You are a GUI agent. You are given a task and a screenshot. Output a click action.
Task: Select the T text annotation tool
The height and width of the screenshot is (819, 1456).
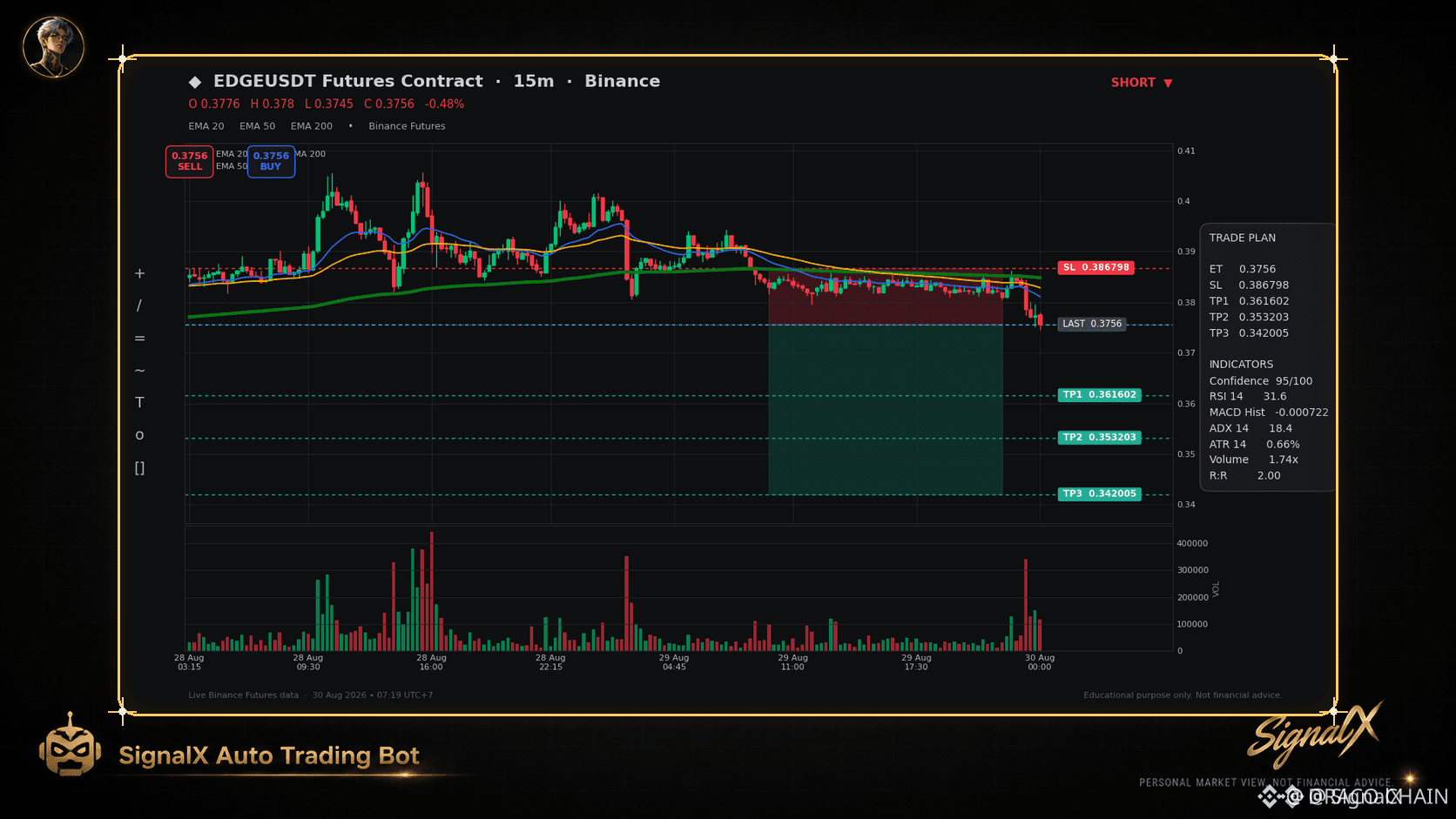point(139,403)
